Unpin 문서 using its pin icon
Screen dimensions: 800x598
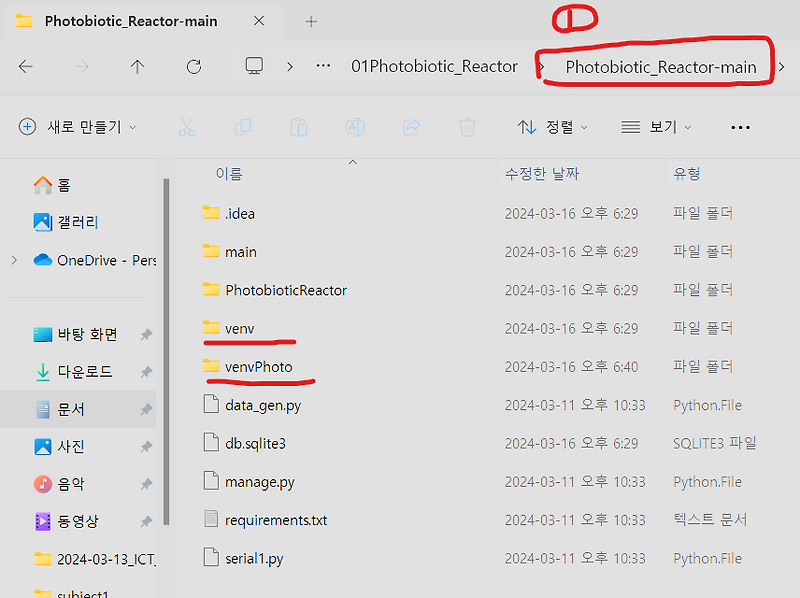pos(146,409)
